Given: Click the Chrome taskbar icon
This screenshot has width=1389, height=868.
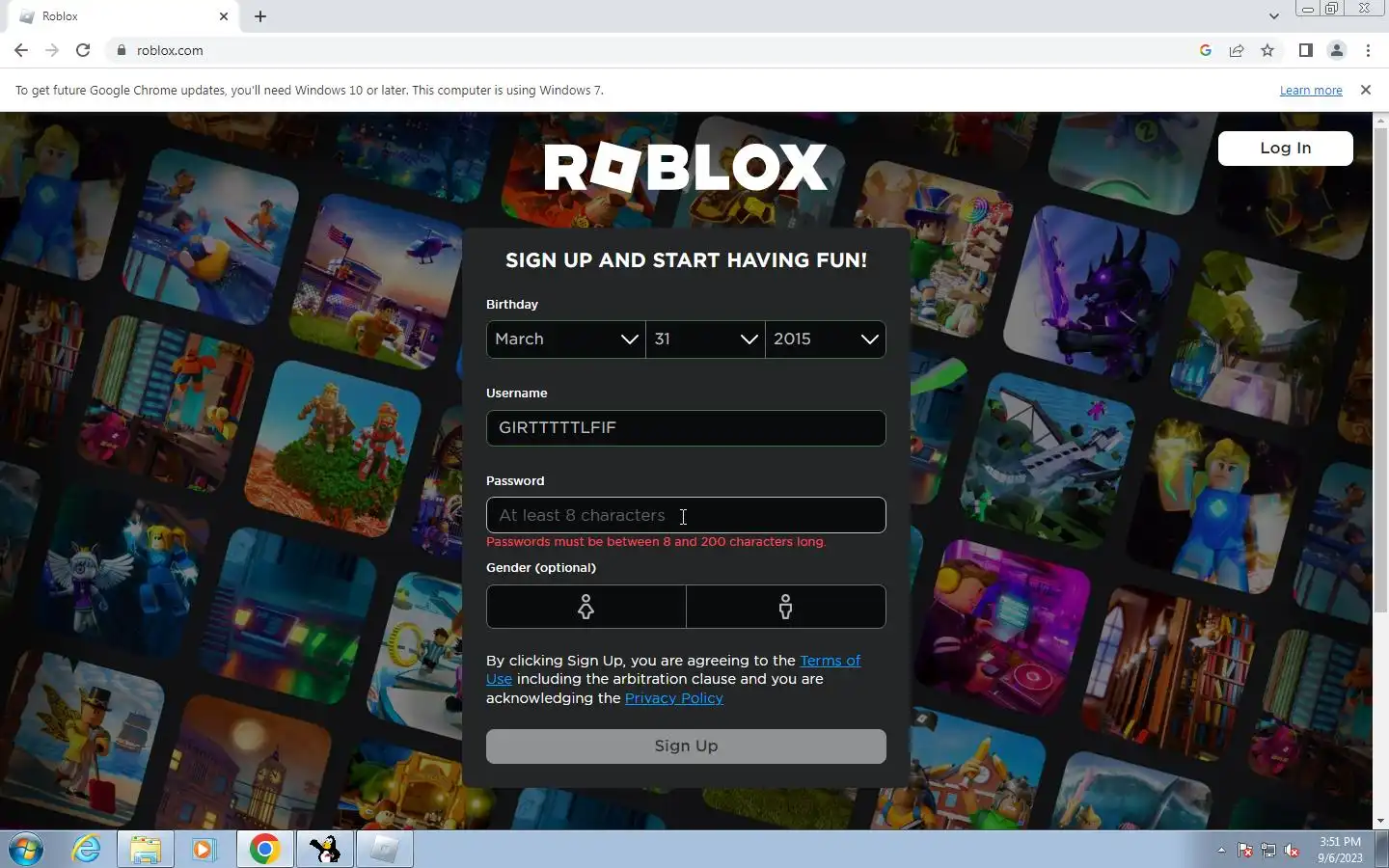Looking at the screenshot, I should click(264, 849).
